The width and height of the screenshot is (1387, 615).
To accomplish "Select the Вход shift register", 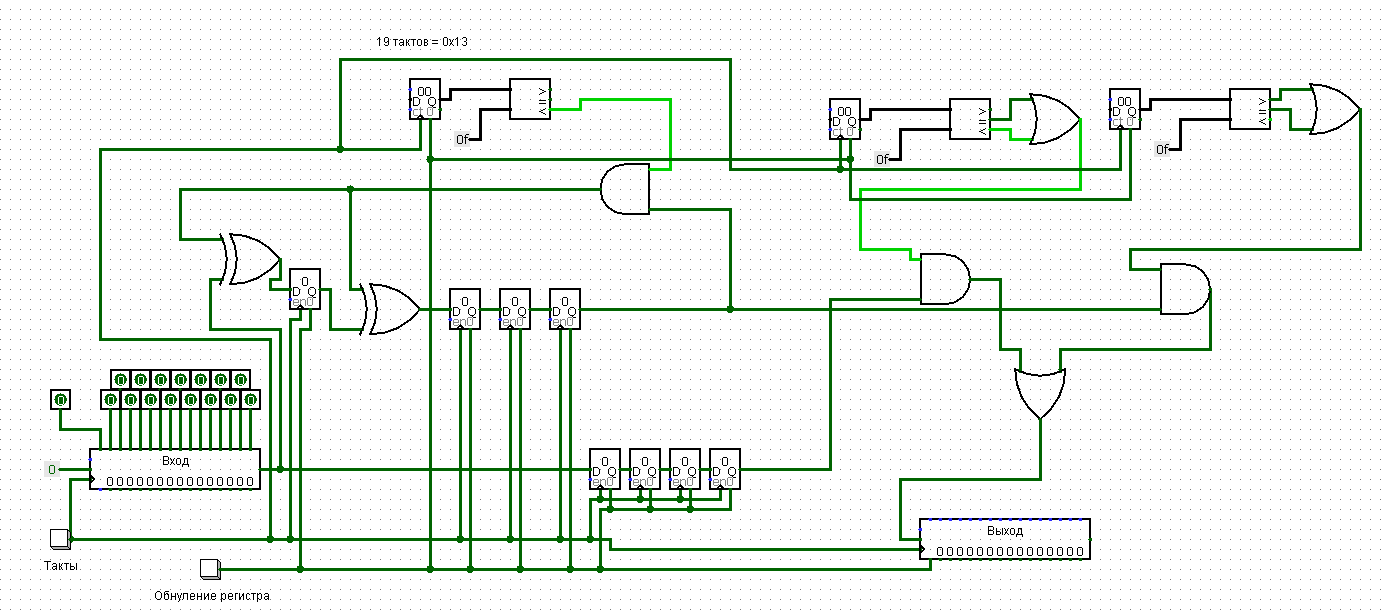I will coord(175,469).
